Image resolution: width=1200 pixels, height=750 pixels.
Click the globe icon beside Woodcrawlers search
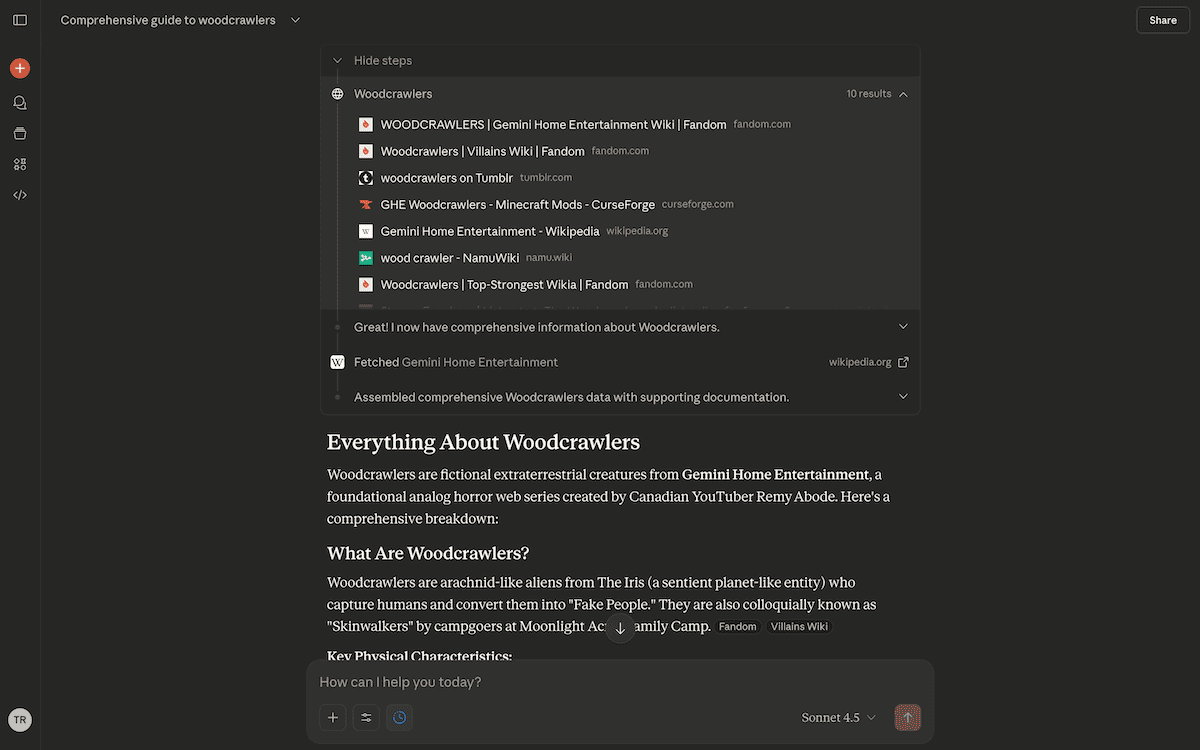(x=338, y=94)
